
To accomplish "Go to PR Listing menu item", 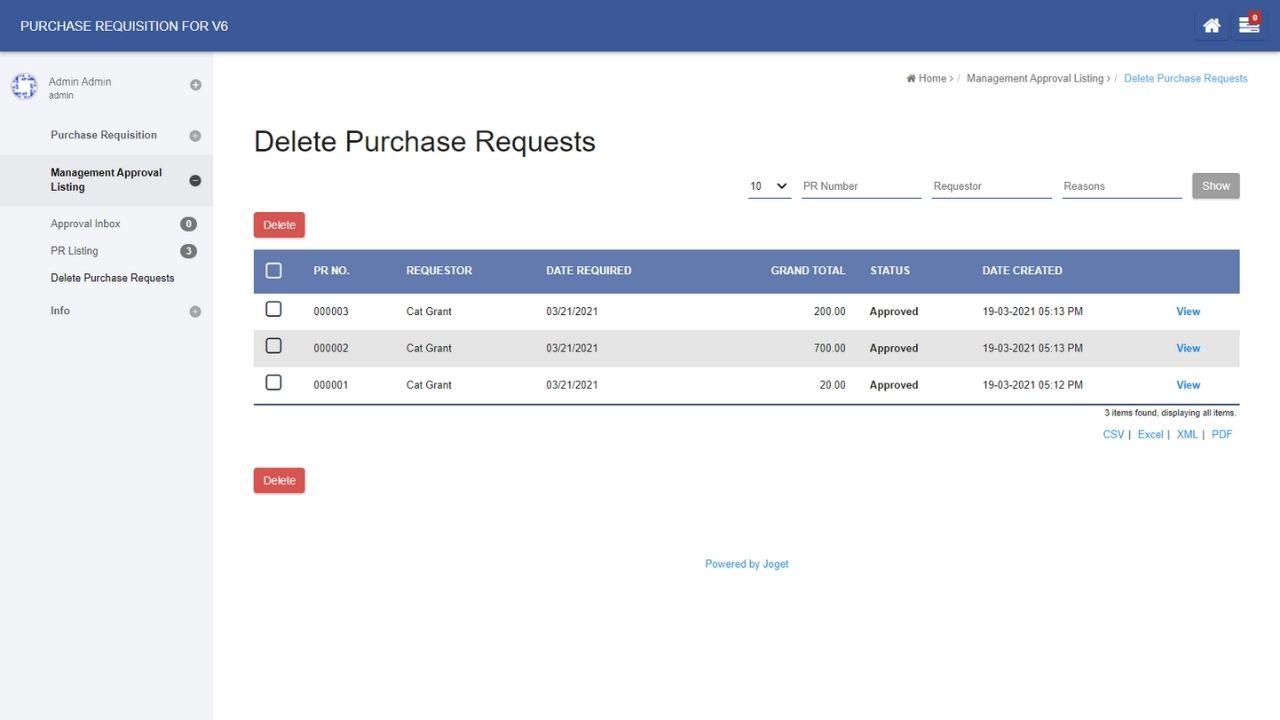I will pyautogui.click(x=75, y=251).
